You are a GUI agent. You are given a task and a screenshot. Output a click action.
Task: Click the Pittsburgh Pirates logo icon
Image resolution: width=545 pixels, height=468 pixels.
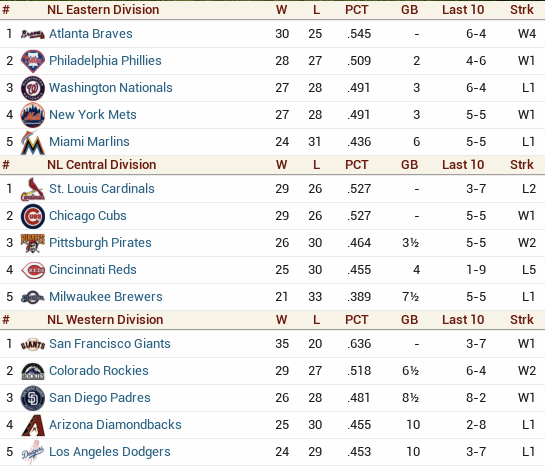[x=33, y=243]
